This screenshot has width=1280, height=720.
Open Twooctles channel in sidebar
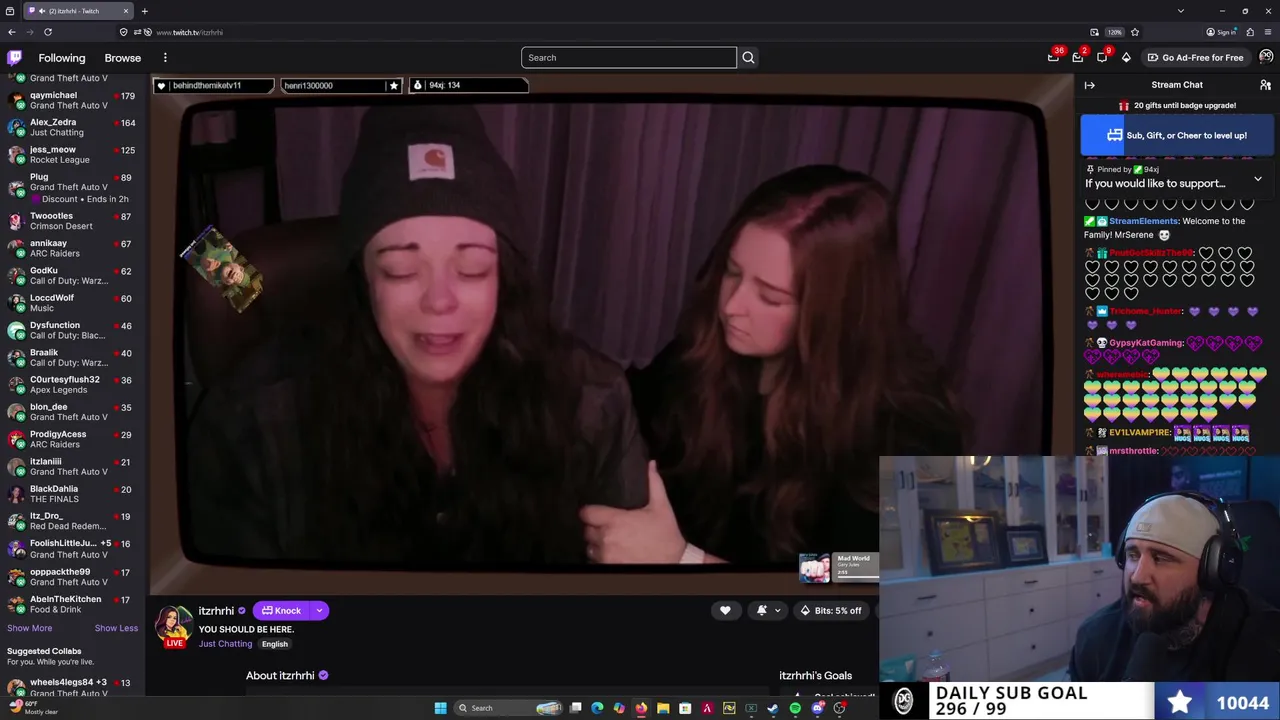point(70,220)
